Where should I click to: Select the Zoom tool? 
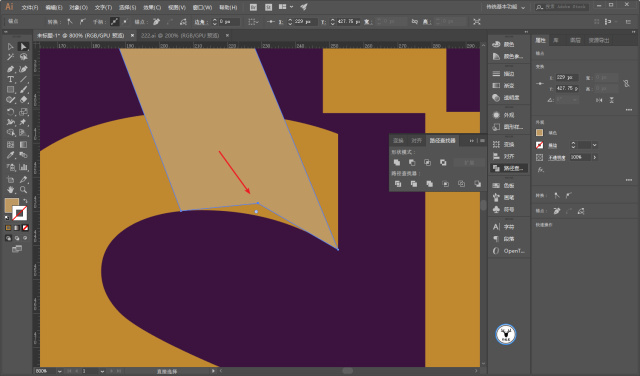23,190
